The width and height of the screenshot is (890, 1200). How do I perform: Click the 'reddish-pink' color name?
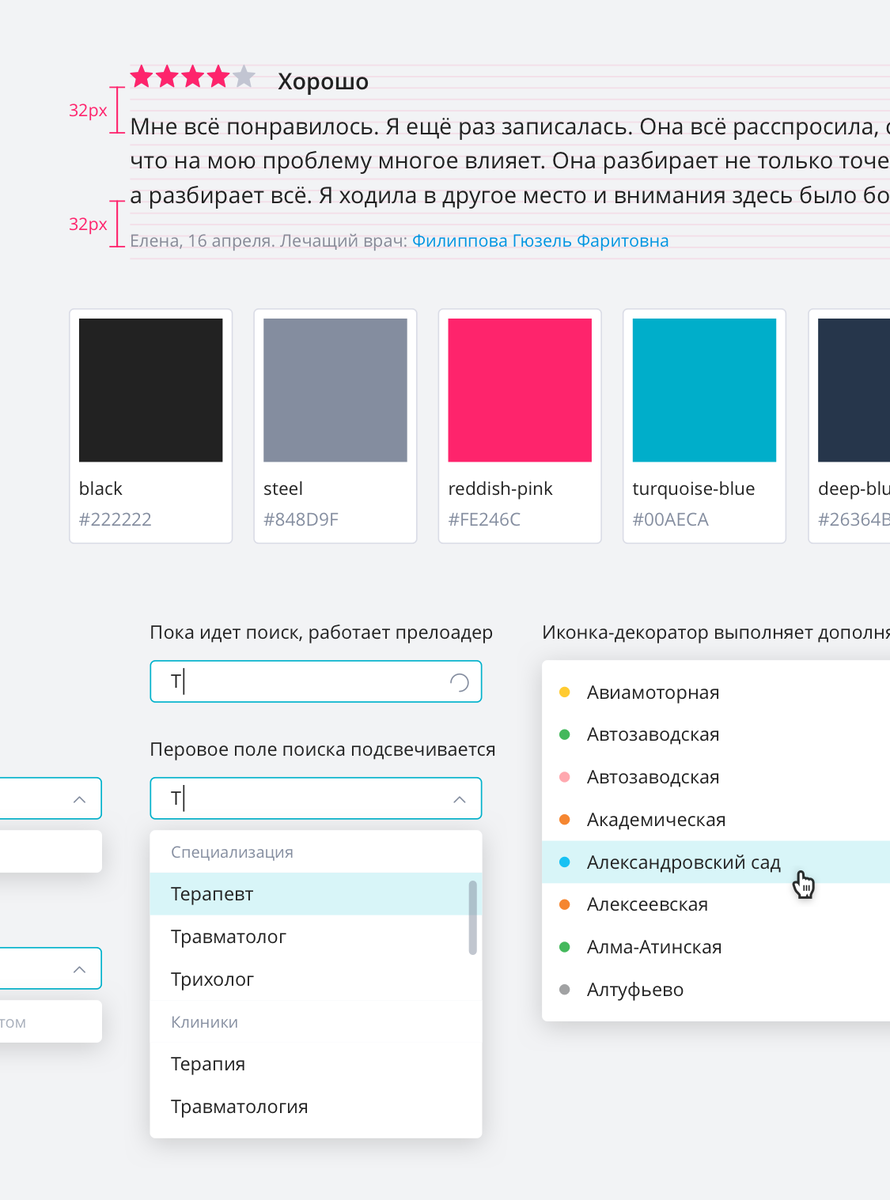pos(500,489)
